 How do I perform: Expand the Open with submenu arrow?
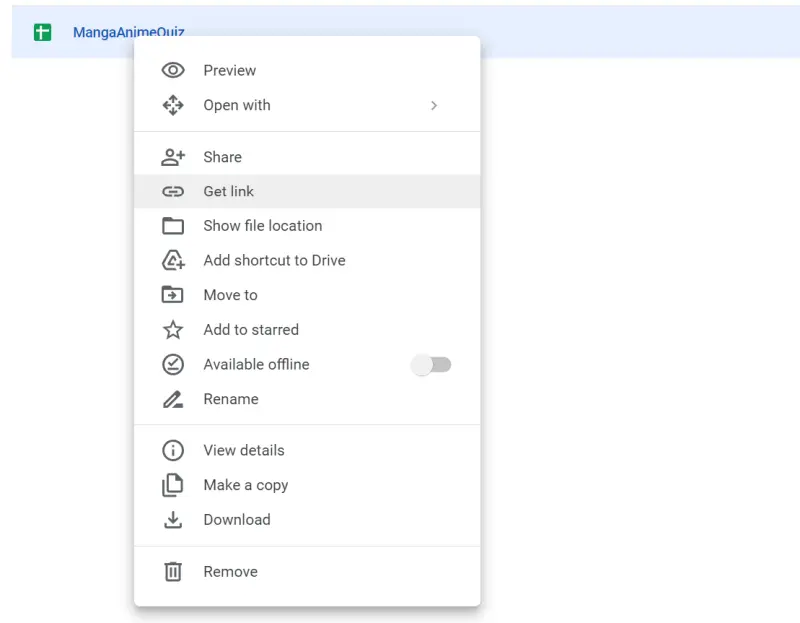(434, 106)
